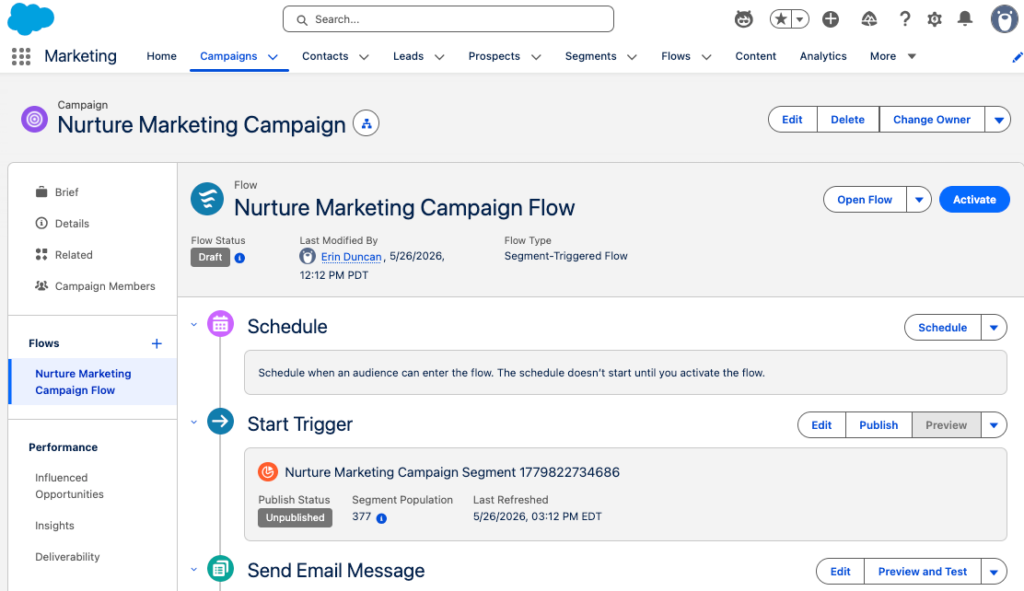Open the user profile avatar

(x=1004, y=19)
